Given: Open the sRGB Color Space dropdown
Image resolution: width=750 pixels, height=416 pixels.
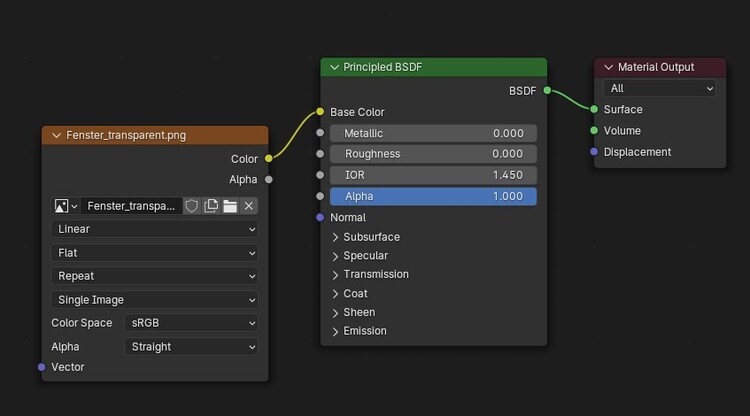Looking at the screenshot, I should (x=191, y=323).
